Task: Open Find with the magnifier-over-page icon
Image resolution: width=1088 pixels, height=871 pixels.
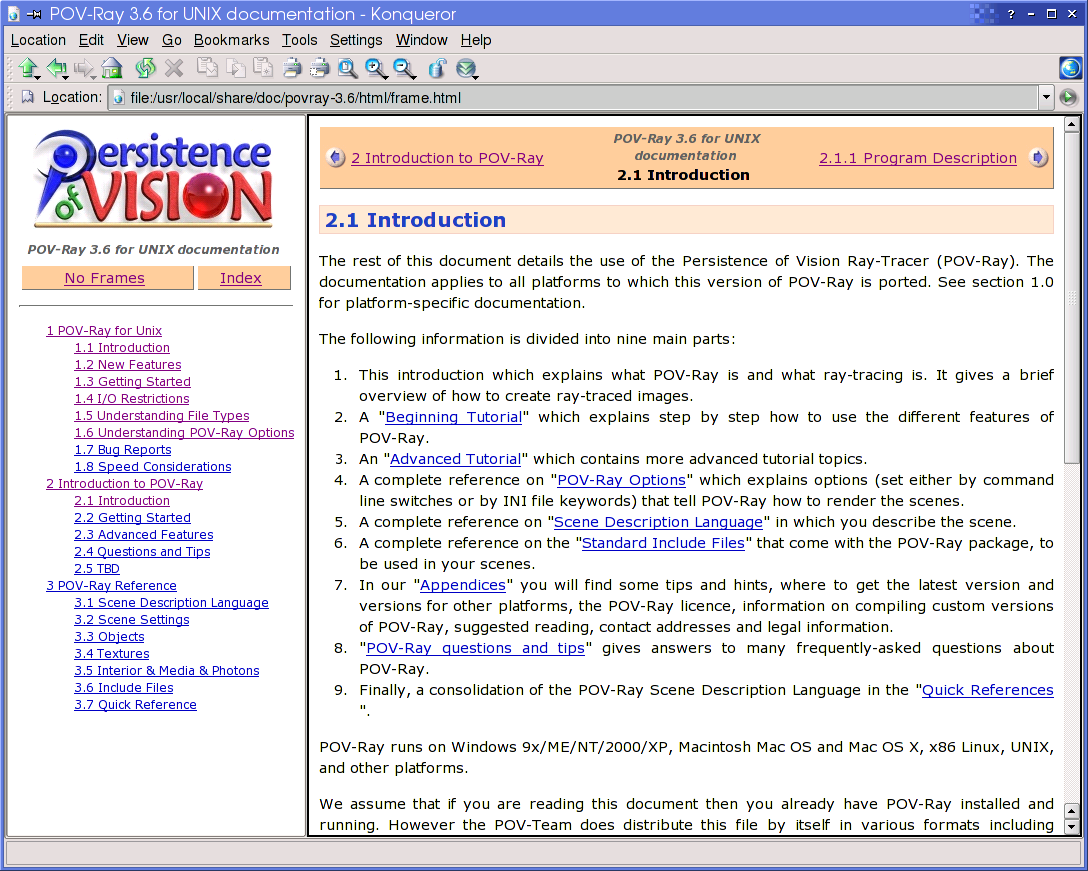Action: coord(348,68)
